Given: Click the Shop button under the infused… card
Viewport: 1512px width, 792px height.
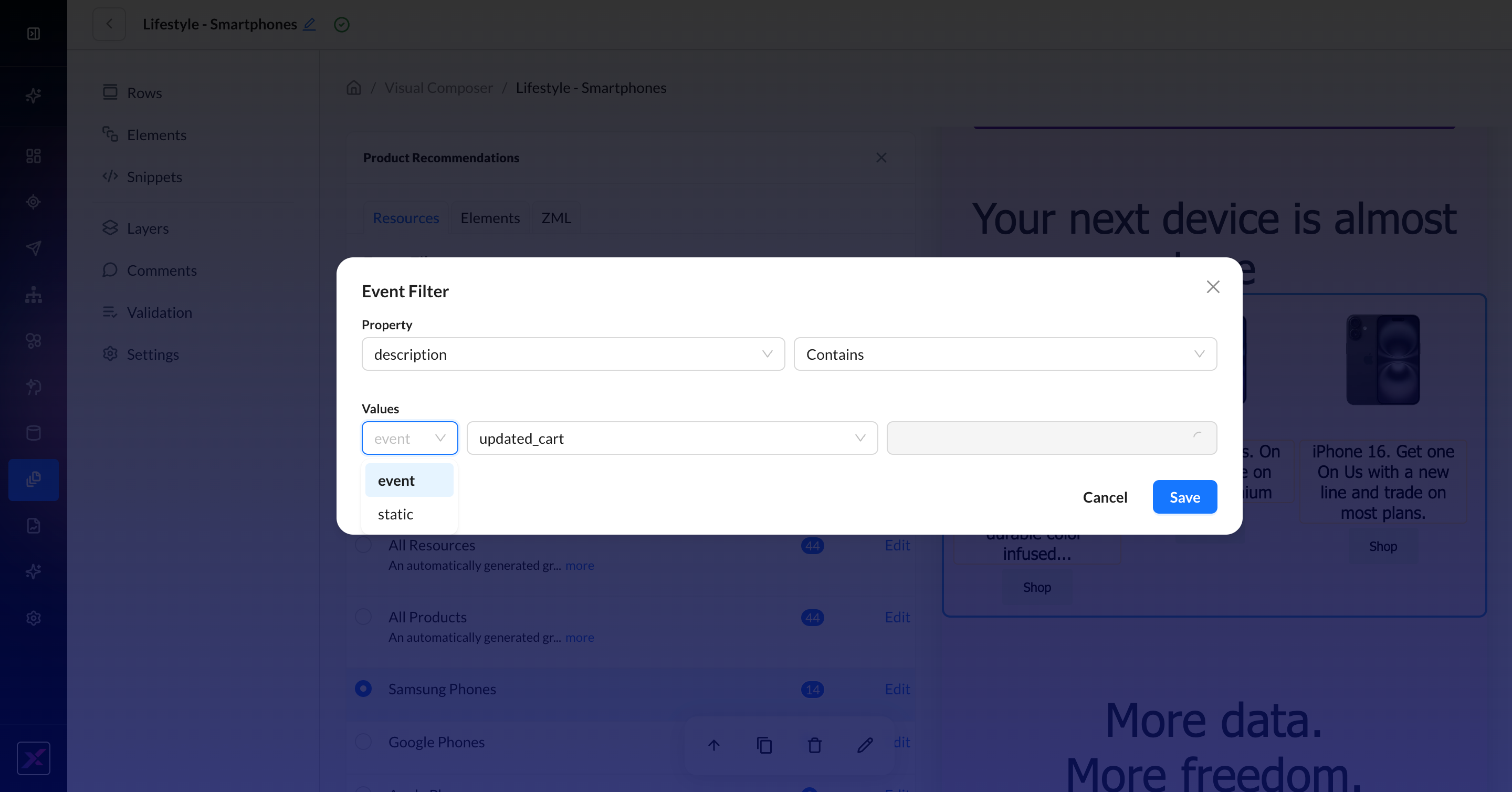Looking at the screenshot, I should (x=1036, y=587).
